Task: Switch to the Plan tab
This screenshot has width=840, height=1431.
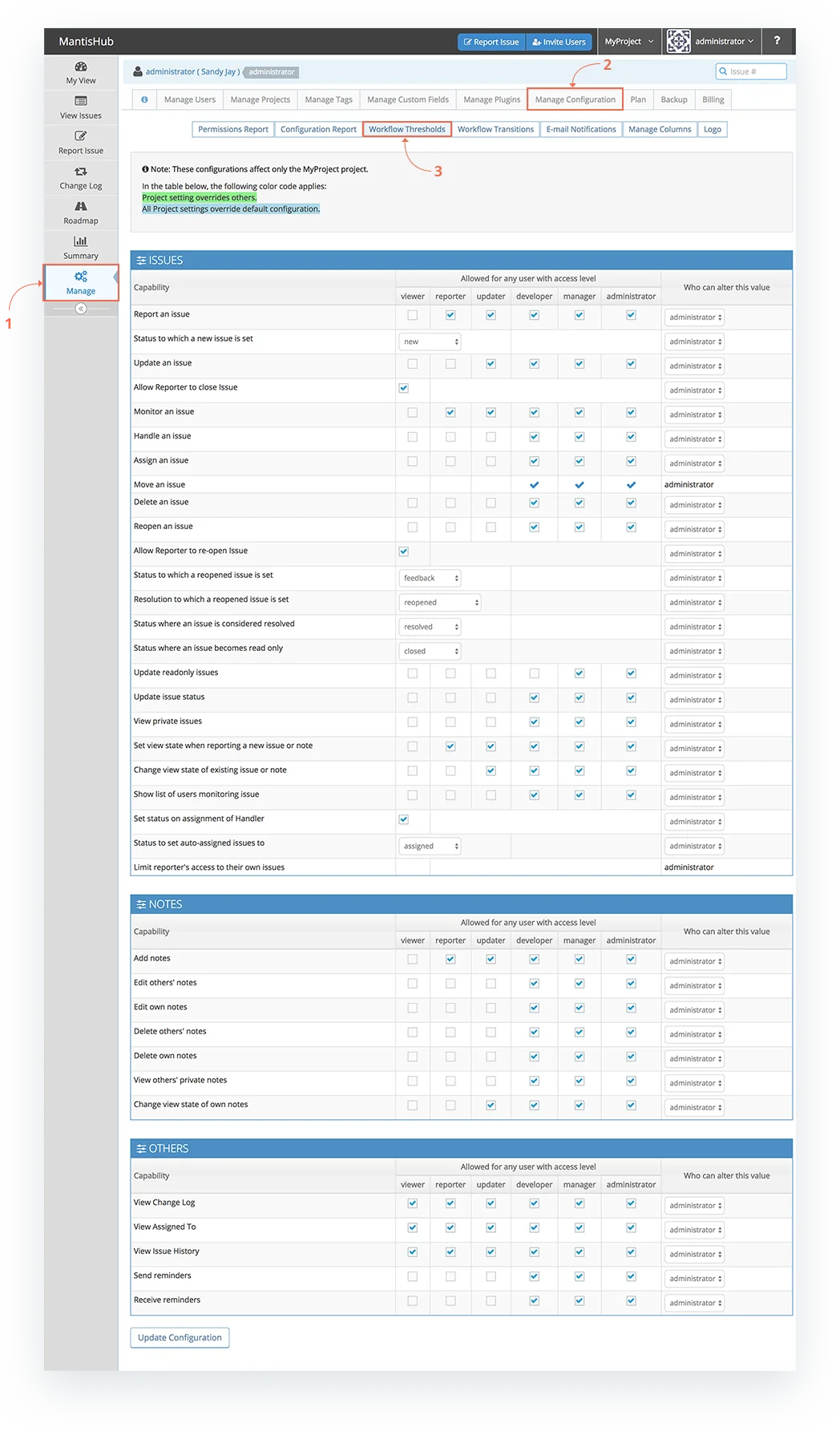Action: click(x=638, y=99)
